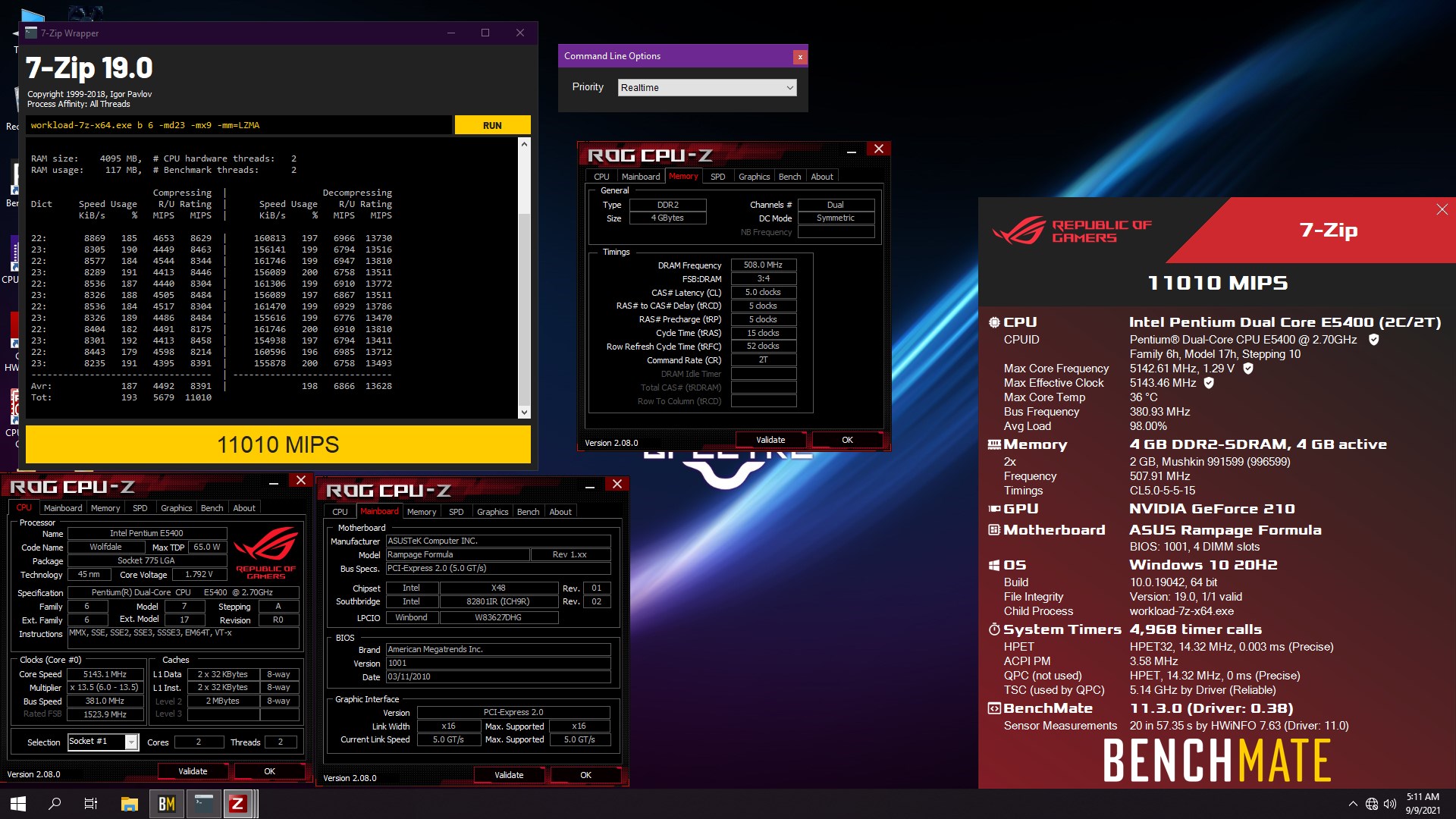Click scroll up arrow in 7-Zip output
The height and width of the screenshot is (819, 1456).
point(524,144)
